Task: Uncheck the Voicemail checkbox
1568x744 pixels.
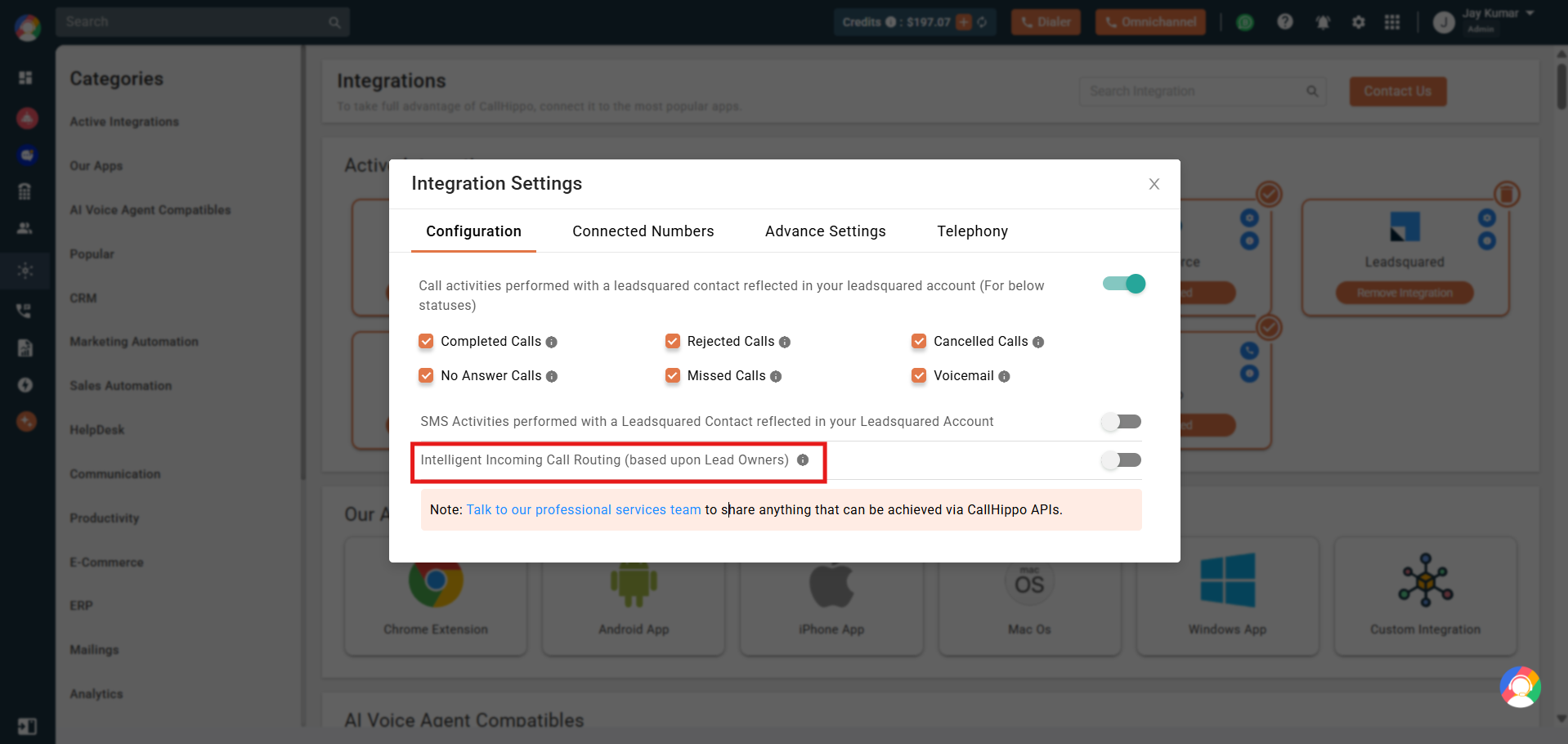Action: coord(919,375)
